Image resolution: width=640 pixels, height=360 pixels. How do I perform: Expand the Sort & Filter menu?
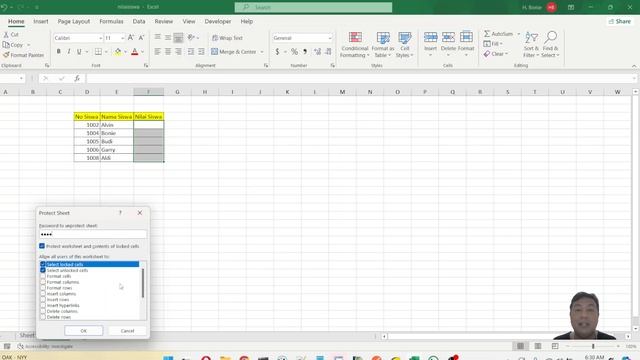(x=531, y=44)
